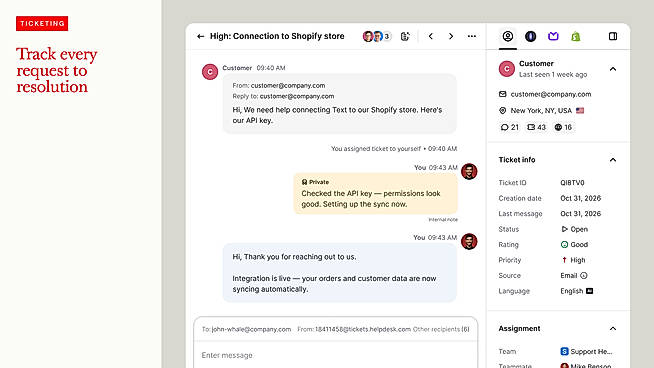
Task: Click the To recipient john-whale@company.com
Action: 251,329
